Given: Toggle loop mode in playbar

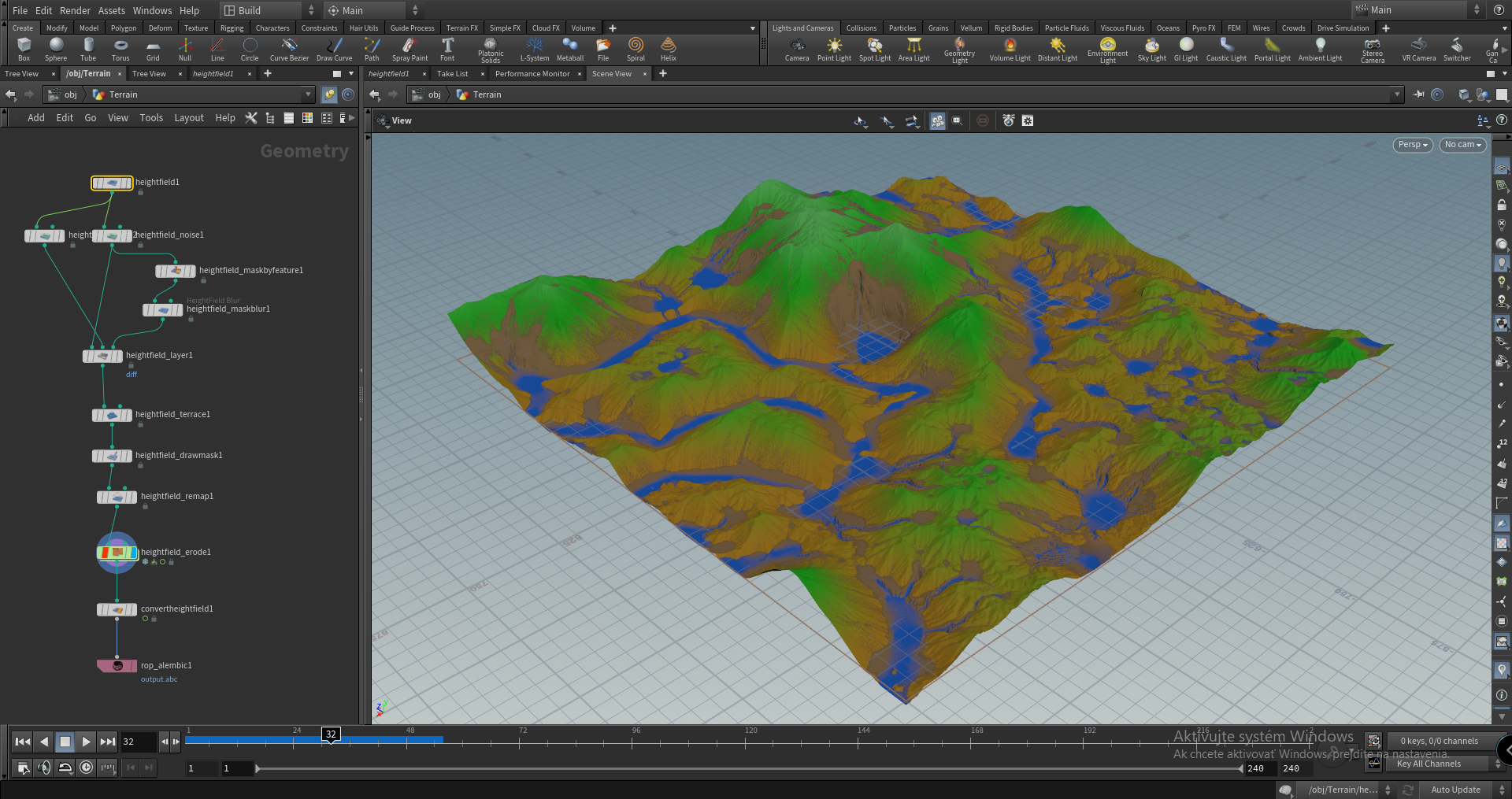Looking at the screenshot, I should [x=65, y=768].
